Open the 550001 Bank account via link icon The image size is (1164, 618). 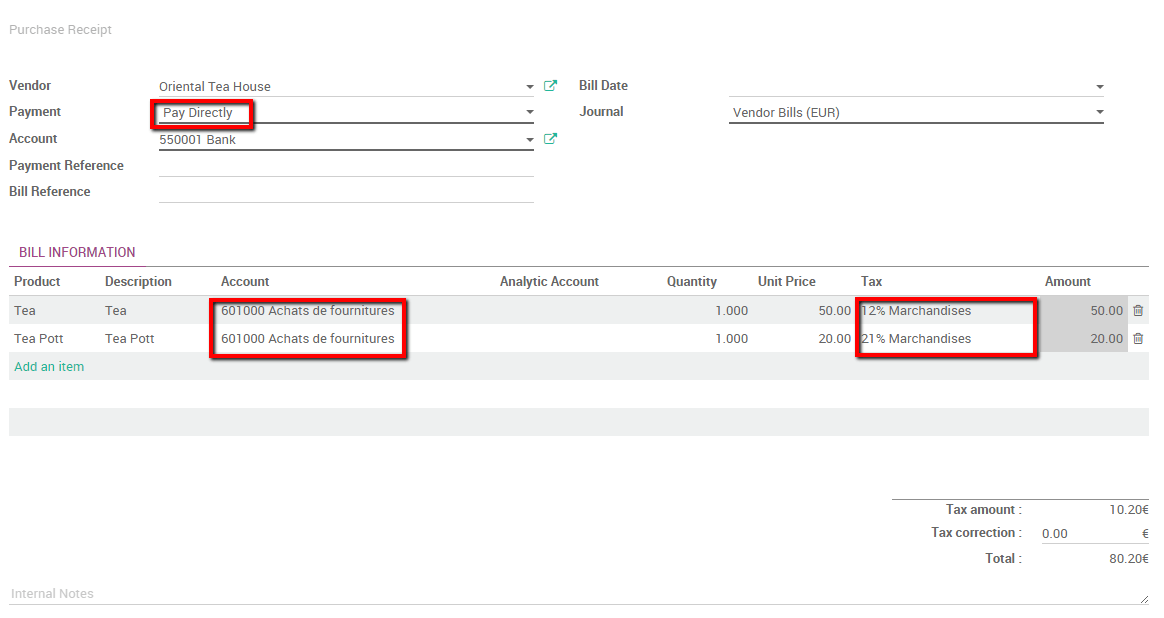click(551, 138)
